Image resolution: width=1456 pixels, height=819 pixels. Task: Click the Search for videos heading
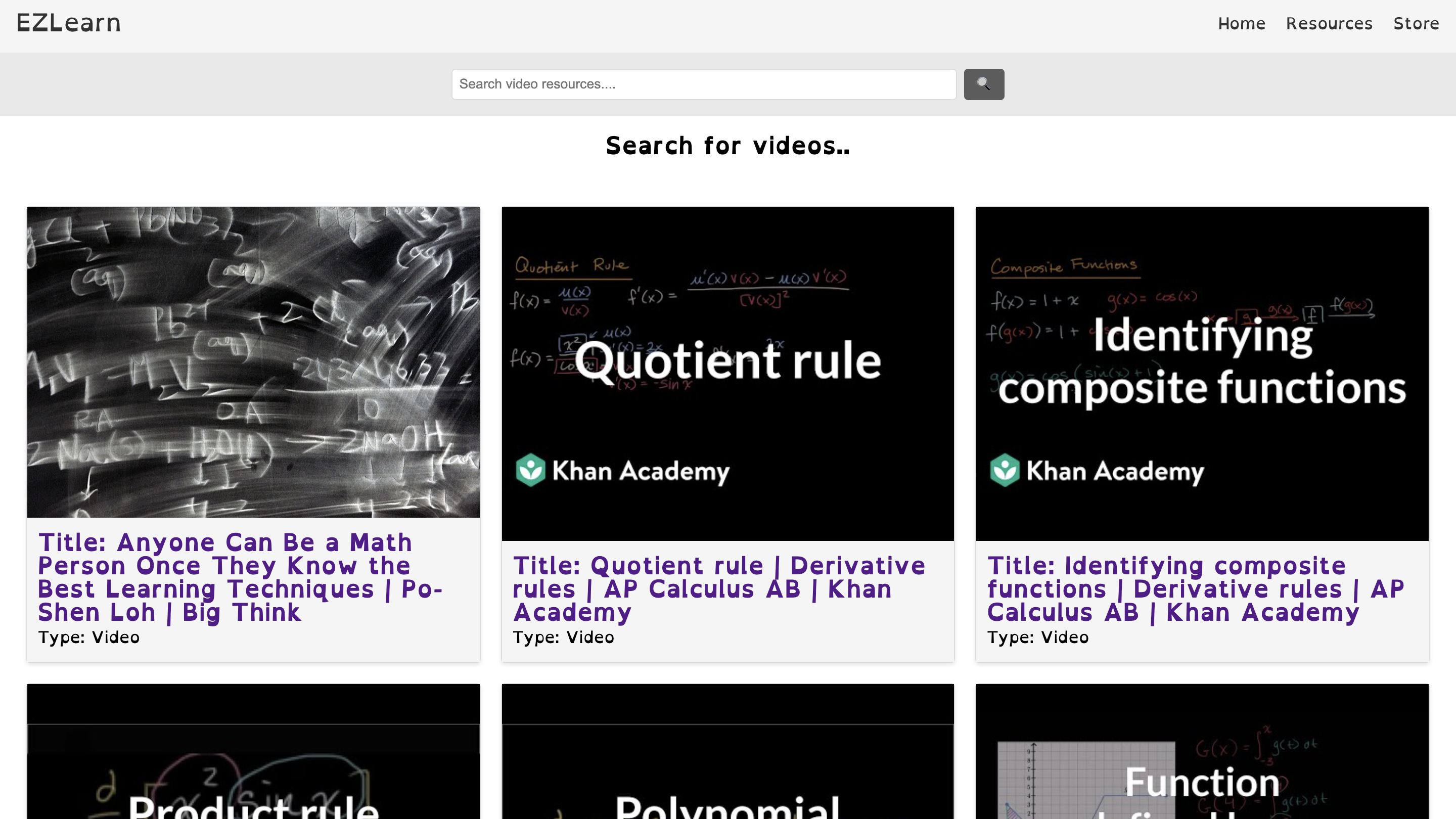[x=727, y=146]
